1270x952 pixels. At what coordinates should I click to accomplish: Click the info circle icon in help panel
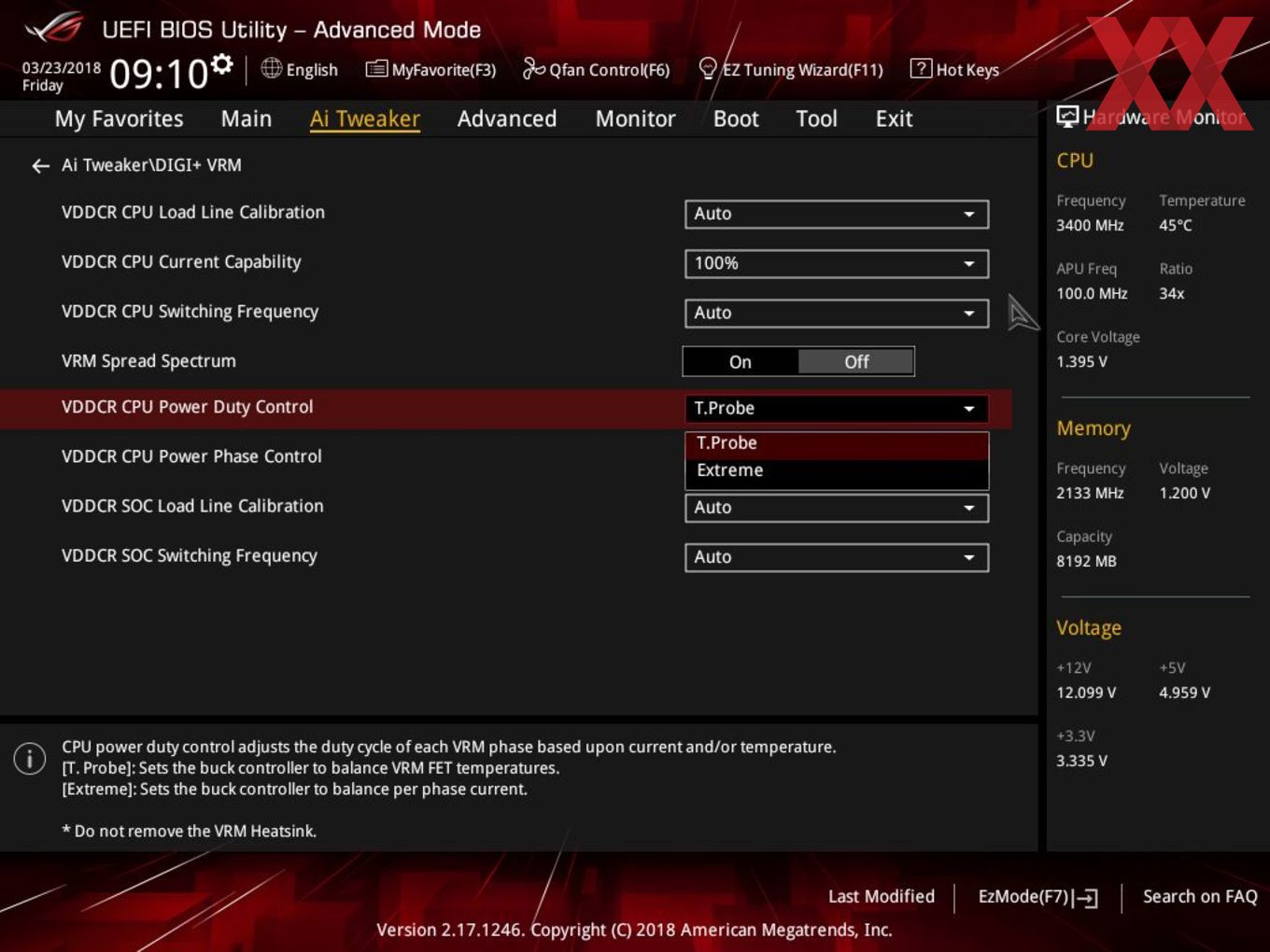[30, 758]
